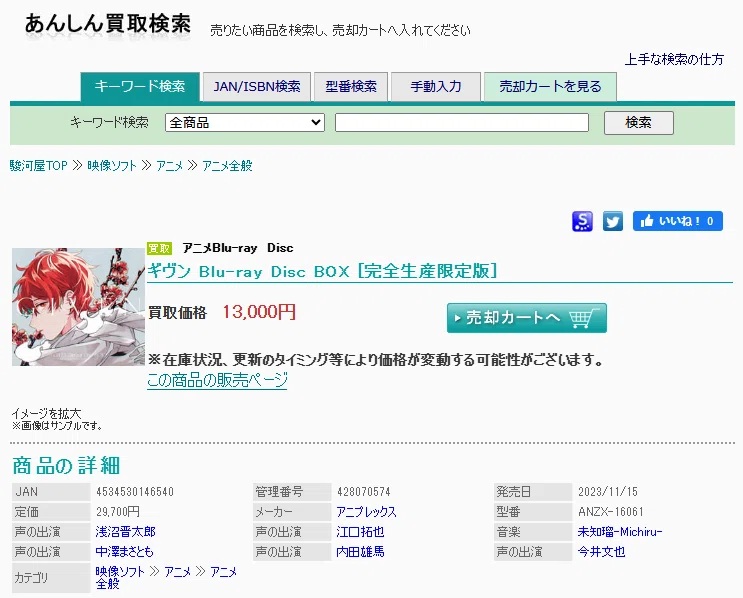Image resolution: width=743 pixels, height=598 pixels.
Task: Click the 商品の詳細 section heading
Action: click(66, 465)
